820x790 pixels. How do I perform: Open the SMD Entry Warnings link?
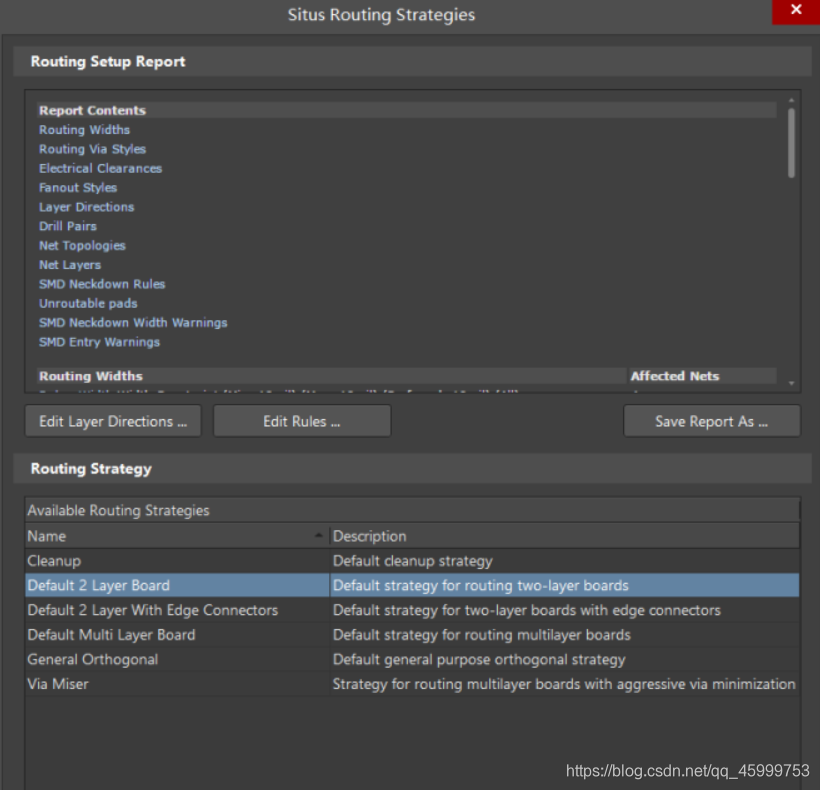99,342
